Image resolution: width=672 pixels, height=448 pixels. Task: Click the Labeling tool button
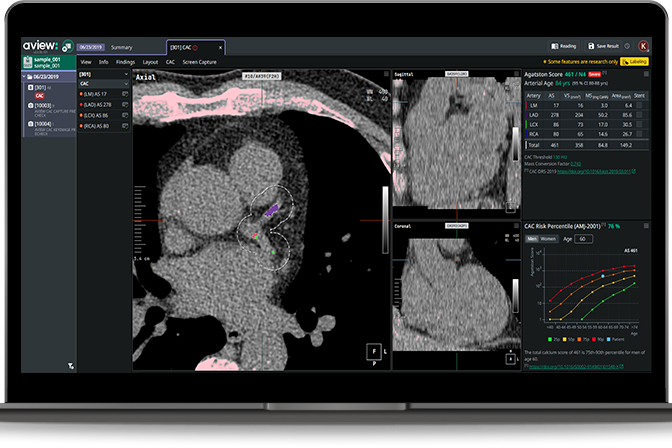(x=633, y=61)
